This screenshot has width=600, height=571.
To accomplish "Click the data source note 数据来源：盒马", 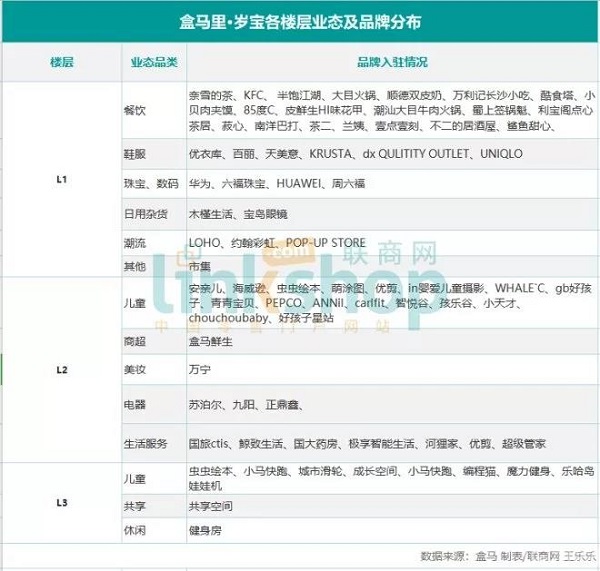I will (508, 556).
